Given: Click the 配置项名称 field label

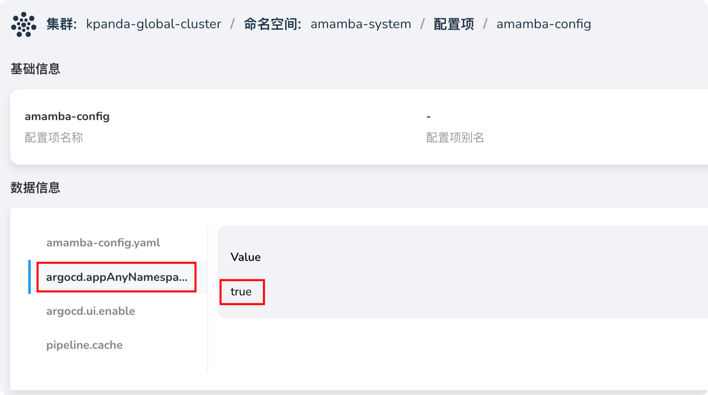Looking at the screenshot, I should pyautogui.click(x=54, y=138).
